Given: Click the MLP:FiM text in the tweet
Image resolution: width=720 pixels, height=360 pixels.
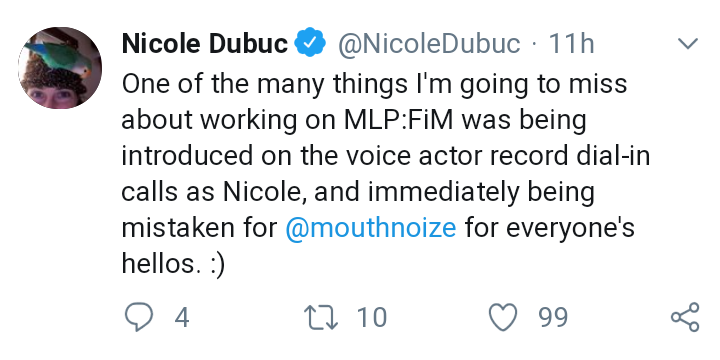Looking at the screenshot, I should click(x=400, y=120).
